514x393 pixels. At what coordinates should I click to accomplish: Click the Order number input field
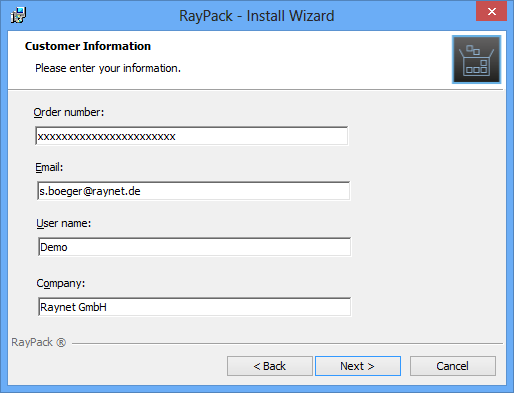192,136
